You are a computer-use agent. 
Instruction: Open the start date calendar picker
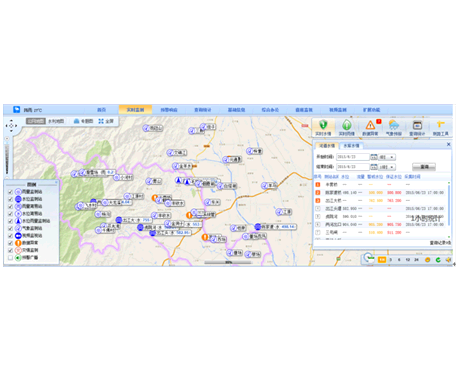(374, 157)
